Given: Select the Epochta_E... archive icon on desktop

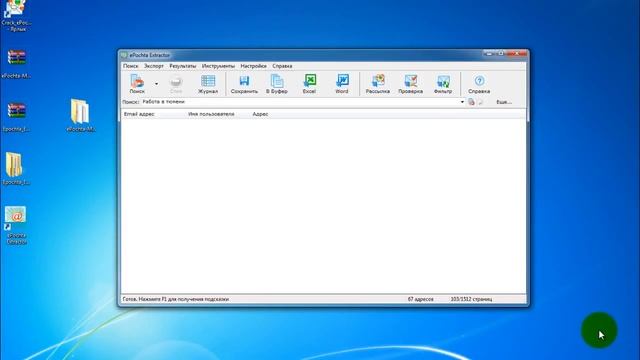Looking at the screenshot, I should point(16,117).
